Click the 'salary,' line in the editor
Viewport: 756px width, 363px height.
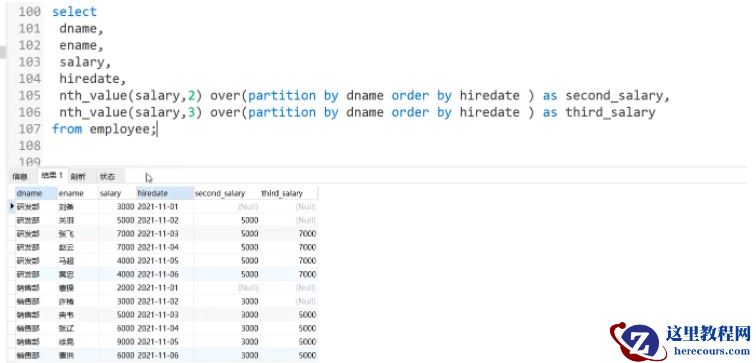pyautogui.click(x=85, y=62)
